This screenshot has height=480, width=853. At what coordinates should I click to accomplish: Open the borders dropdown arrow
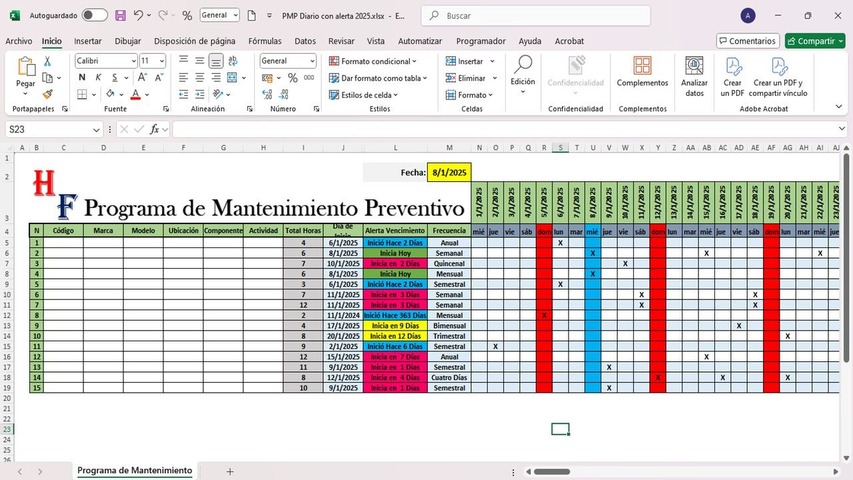tap(94, 95)
